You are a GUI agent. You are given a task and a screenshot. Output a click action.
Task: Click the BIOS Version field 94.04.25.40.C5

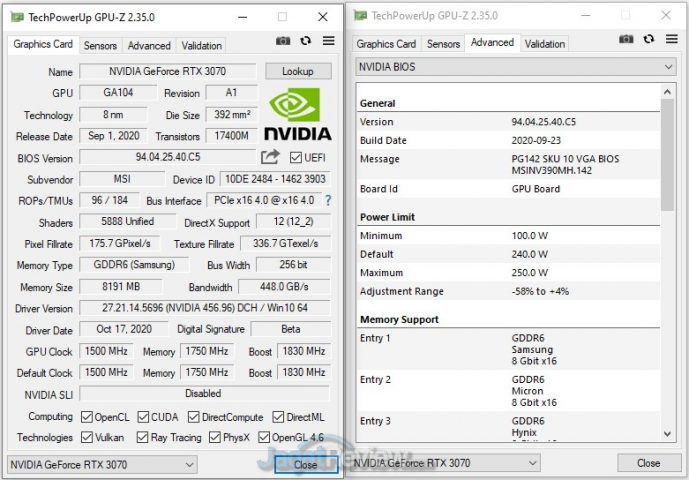point(167,157)
